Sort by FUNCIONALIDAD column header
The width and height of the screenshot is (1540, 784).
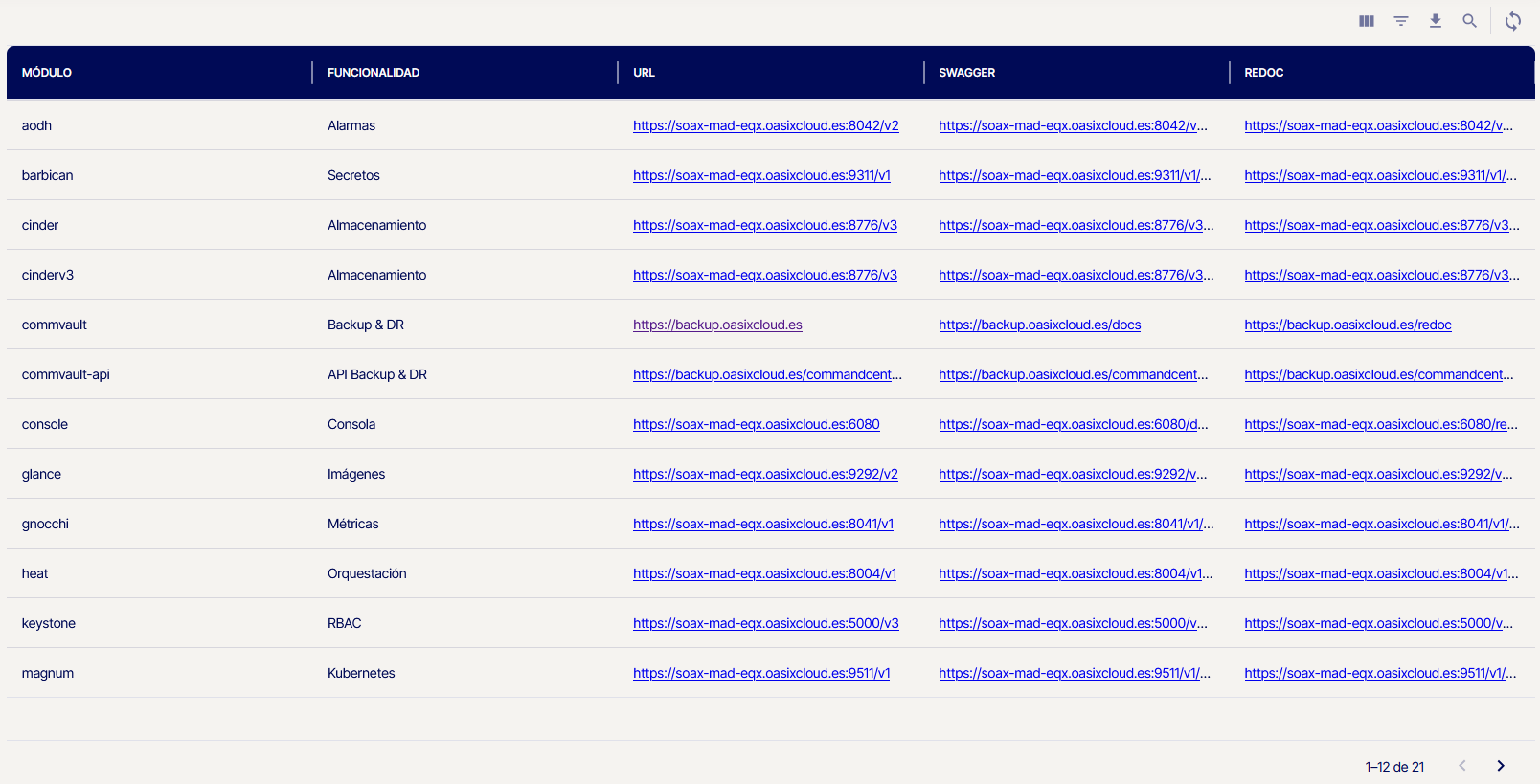coord(374,73)
